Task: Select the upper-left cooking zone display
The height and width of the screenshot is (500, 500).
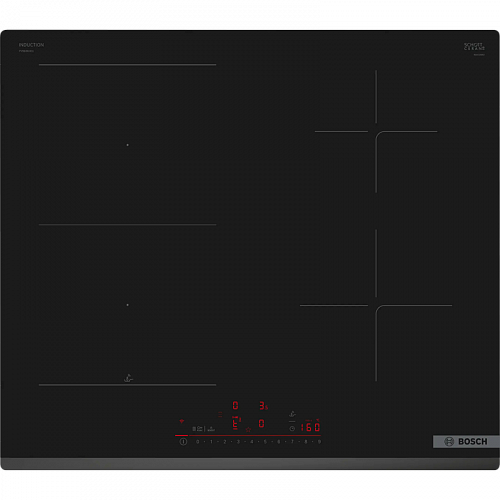Action: 235,405
